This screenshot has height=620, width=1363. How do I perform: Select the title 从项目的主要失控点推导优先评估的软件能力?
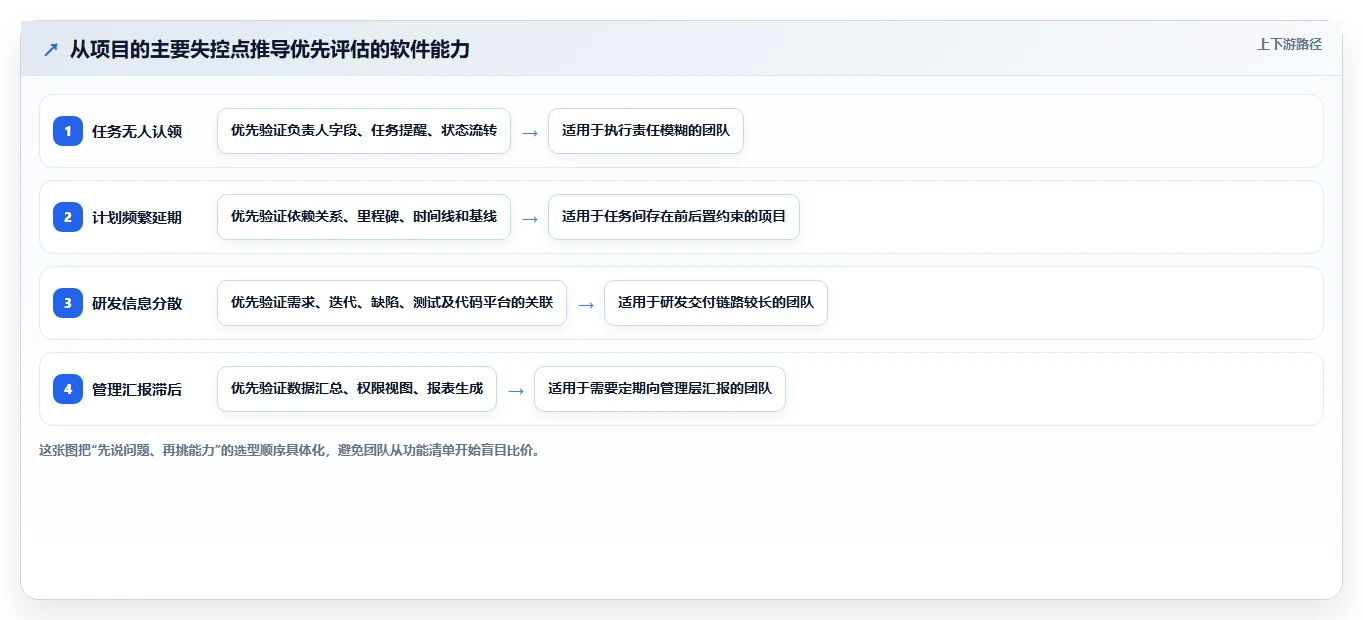click(x=270, y=49)
